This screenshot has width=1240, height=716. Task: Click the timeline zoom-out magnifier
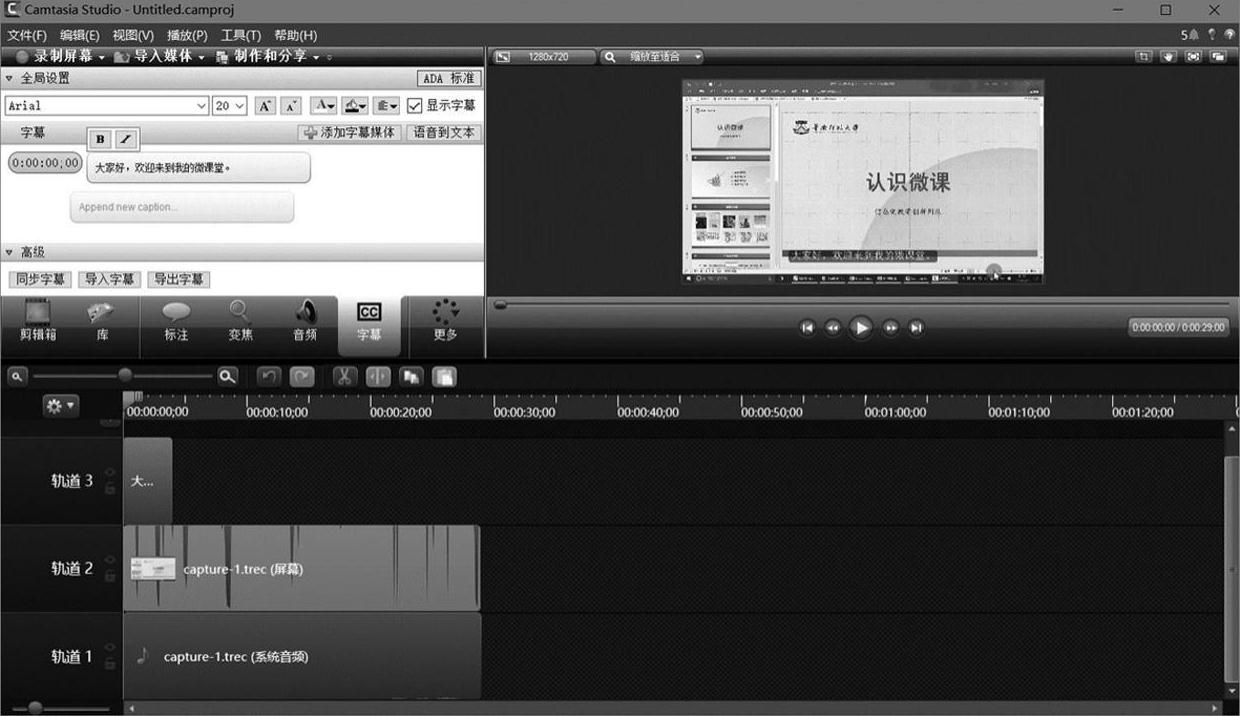(17, 376)
